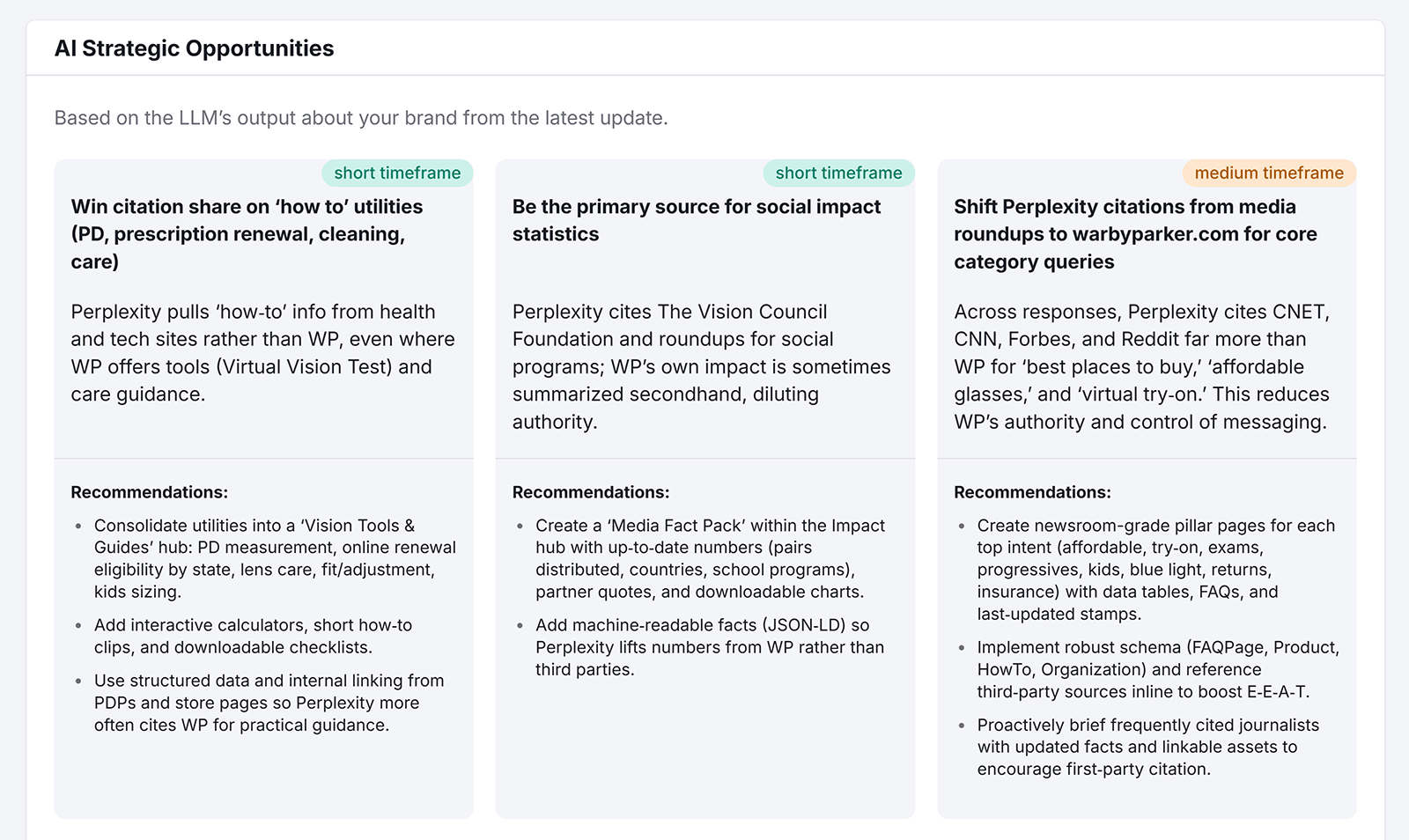This screenshot has width=1409, height=840.
Task: Click the 'short timeframe' badge on the second card
Action: pos(838,173)
